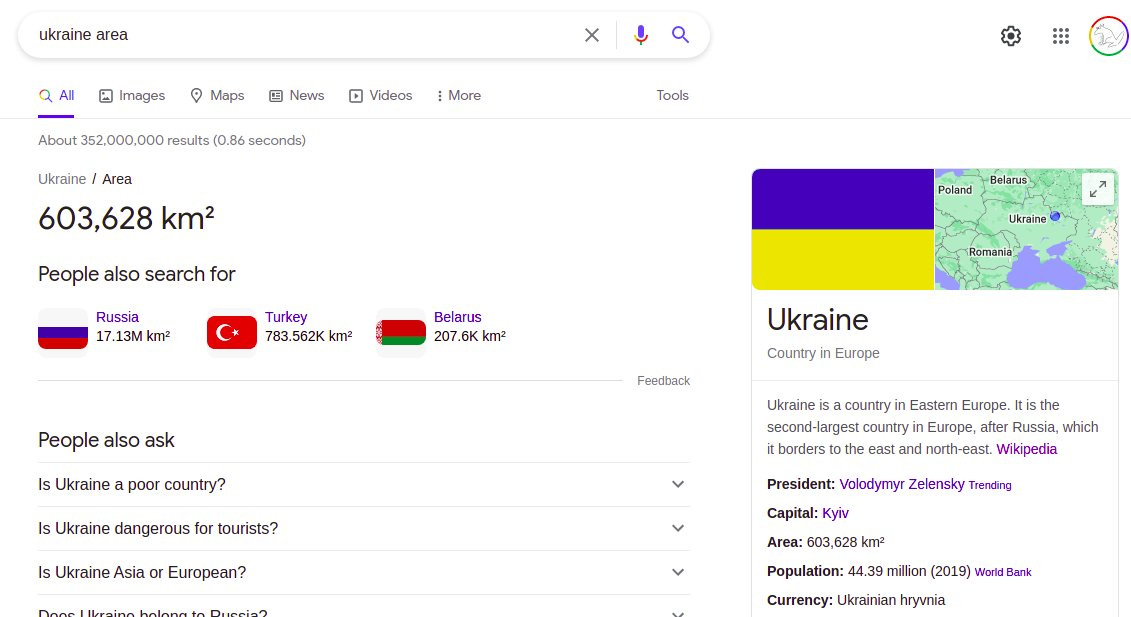Expand 'Is Ukraine Asia or European?' question
The image size is (1131, 617).
(x=364, y=572)
